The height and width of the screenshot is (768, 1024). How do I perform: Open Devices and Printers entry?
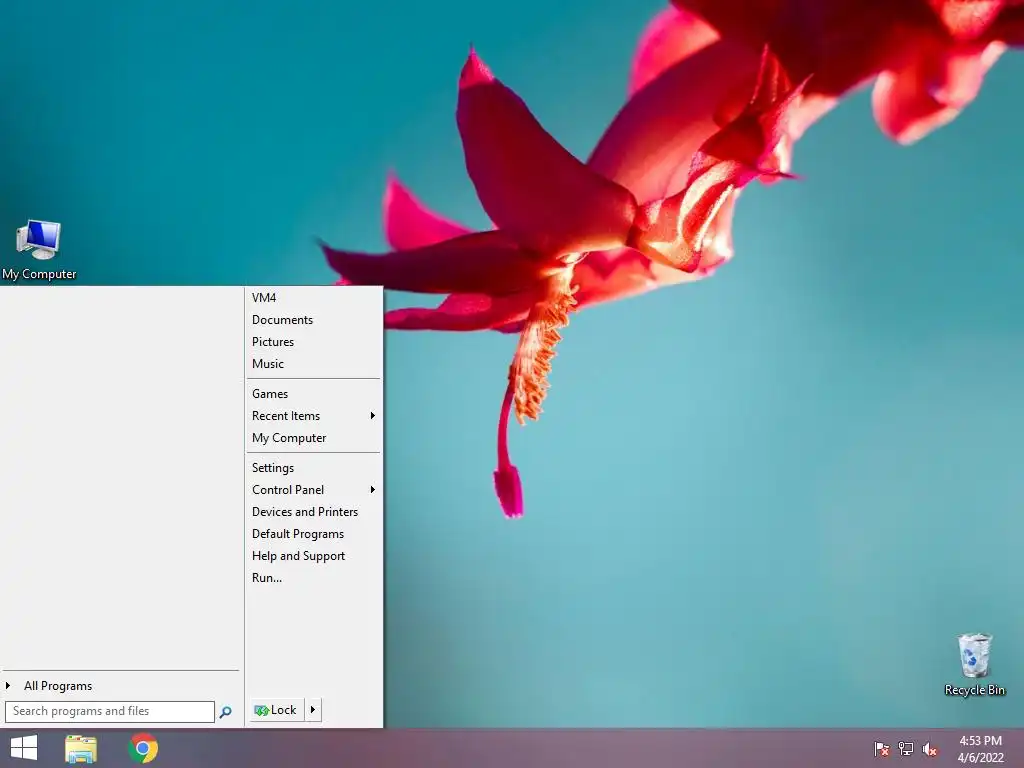[313, 512]
